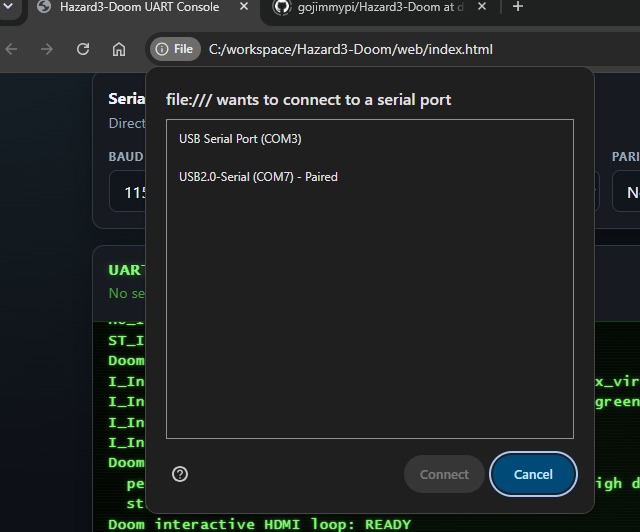
Task: Reload the page with refresh icon
Action: point(83,49)
